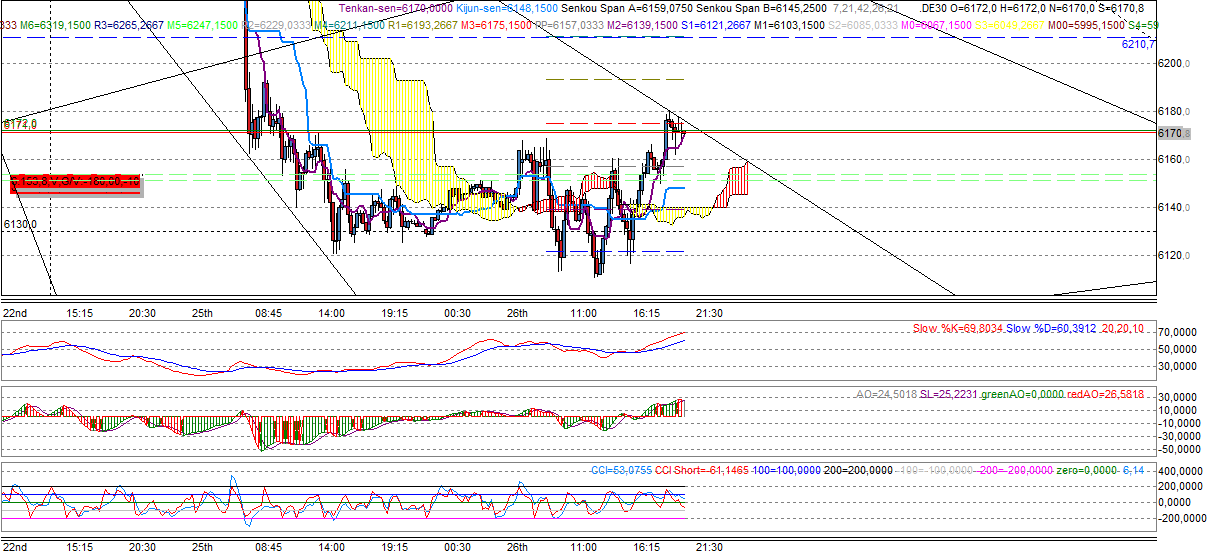Click the S1=6121,2667 support label
Screen dimensions: 1207x552
pyautogui.click(x=716, y=24)
